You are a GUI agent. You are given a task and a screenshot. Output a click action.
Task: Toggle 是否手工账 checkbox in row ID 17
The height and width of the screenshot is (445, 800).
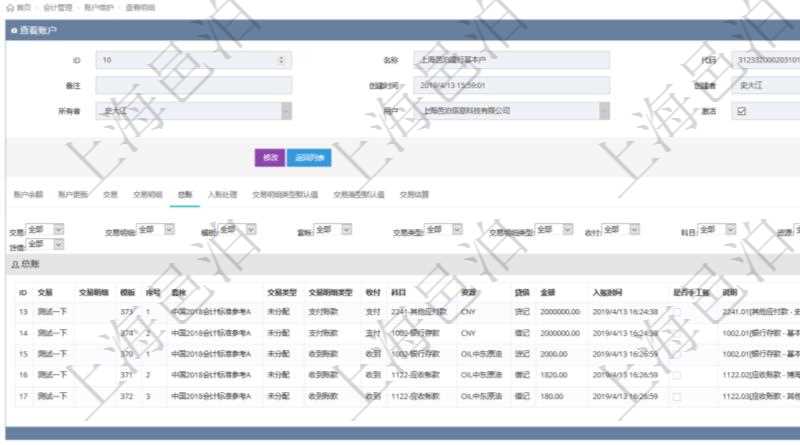coord(677,397)
